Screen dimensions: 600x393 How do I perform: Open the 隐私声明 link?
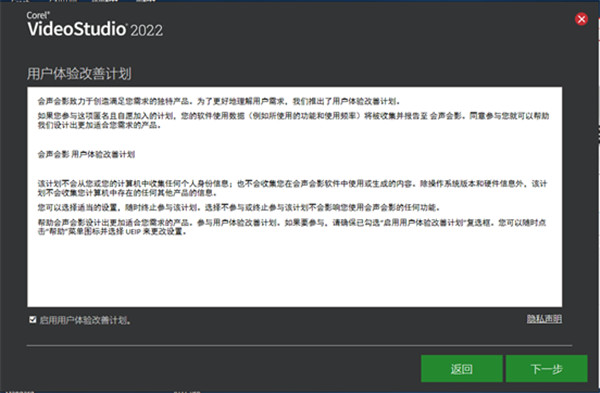tap(544, 319)
